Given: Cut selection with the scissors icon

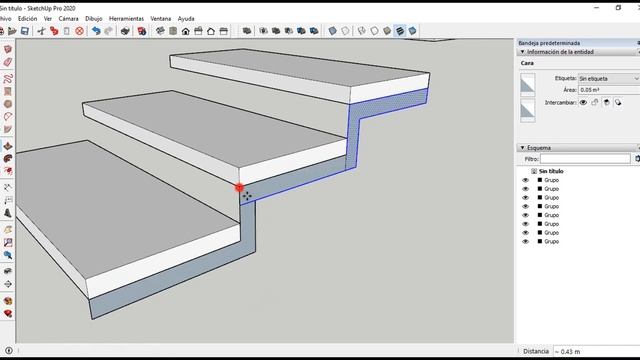Looking at the screenshot, I should (x=41, y=31).
